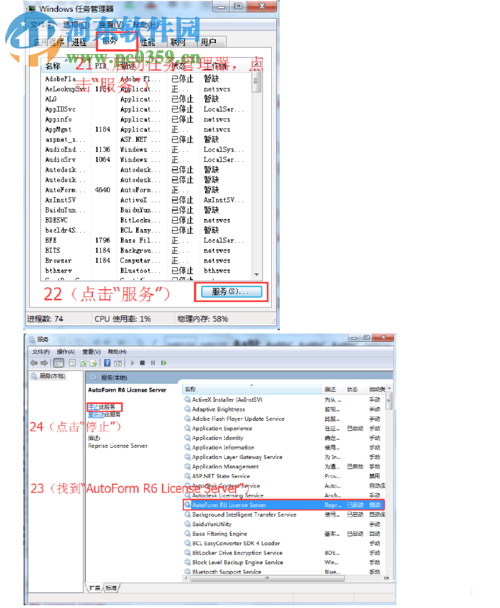Screen dimensions: 500x608
Task: Select the gear icon beside Application Experience
Action: point(188,428)
